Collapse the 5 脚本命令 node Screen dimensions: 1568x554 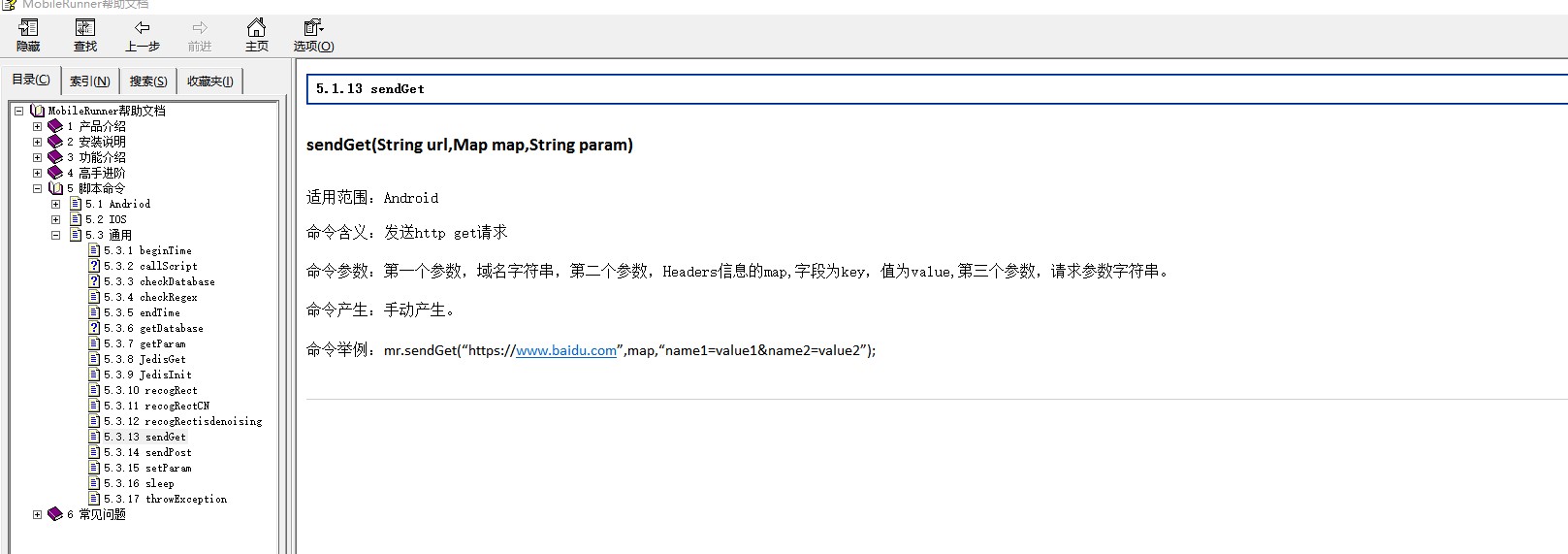37,188
